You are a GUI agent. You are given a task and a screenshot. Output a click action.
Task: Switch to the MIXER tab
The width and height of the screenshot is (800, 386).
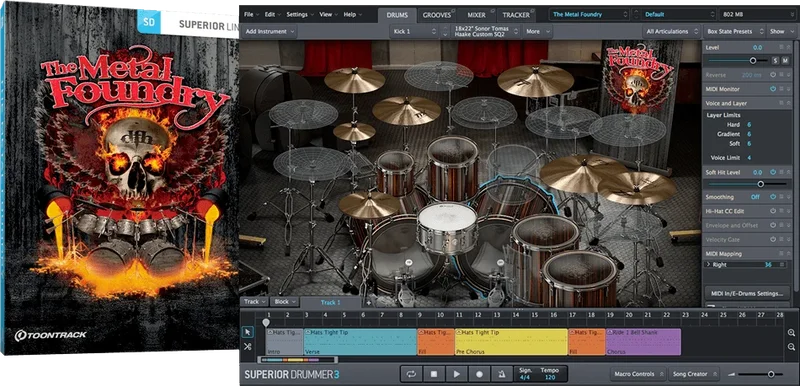477,15
